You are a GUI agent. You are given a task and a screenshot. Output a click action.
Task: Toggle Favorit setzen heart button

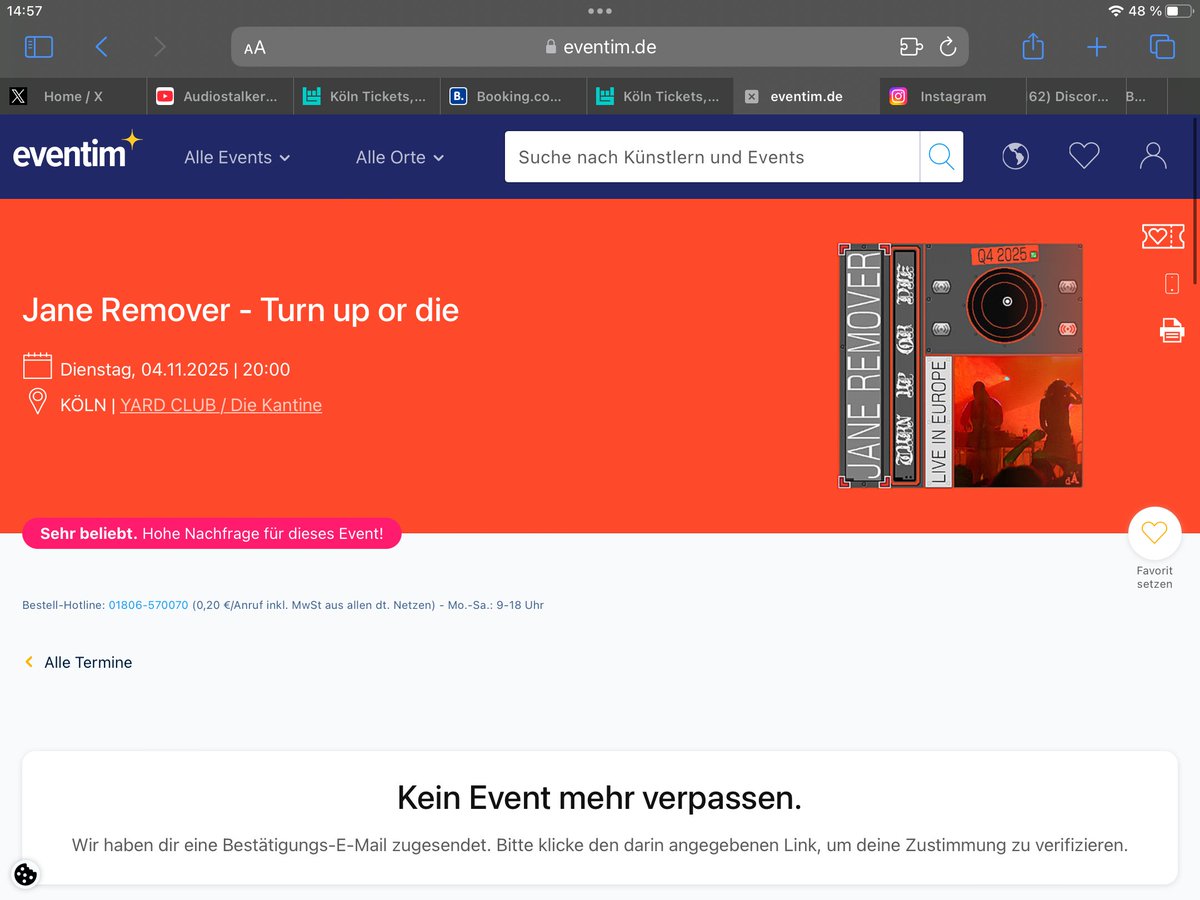click(1154, 534)
